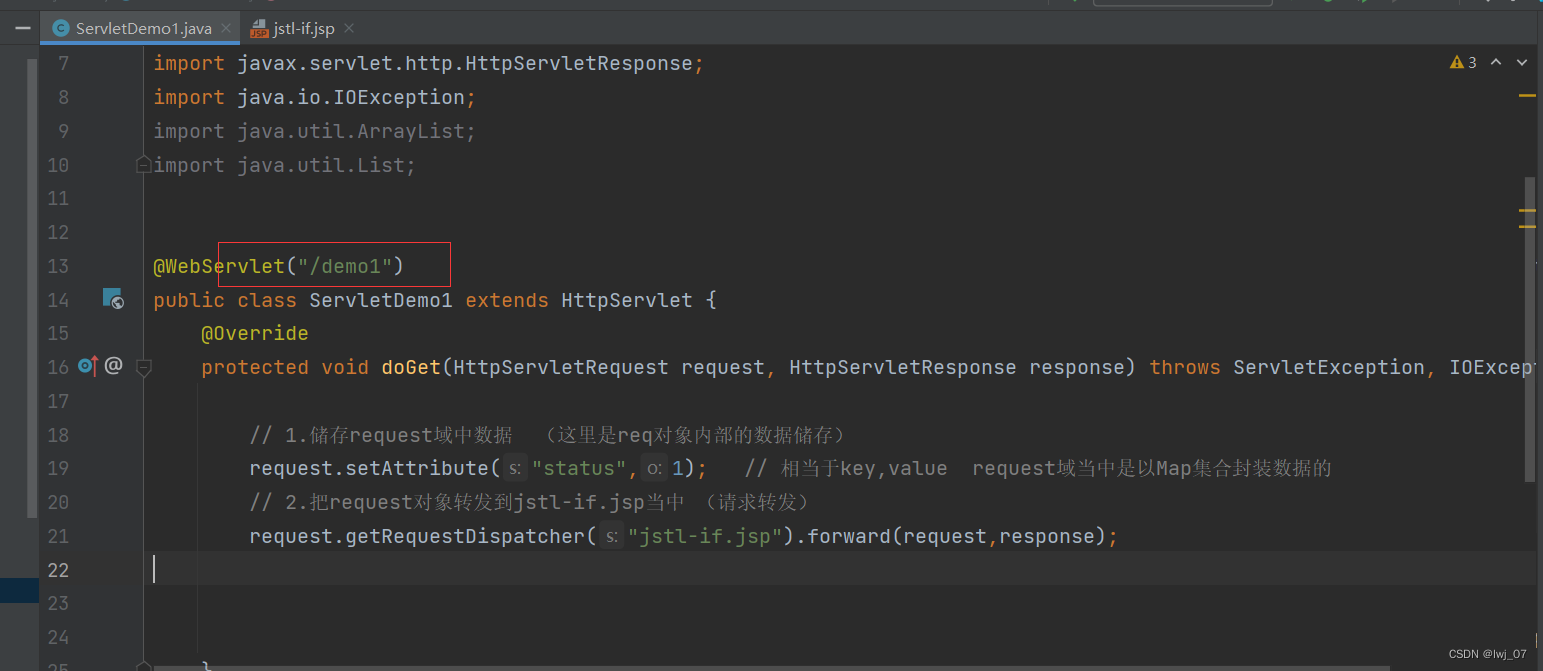Close the jstl-if.jsp editor tab
The image size is (1543, 671).
click(x=347, y=28)
